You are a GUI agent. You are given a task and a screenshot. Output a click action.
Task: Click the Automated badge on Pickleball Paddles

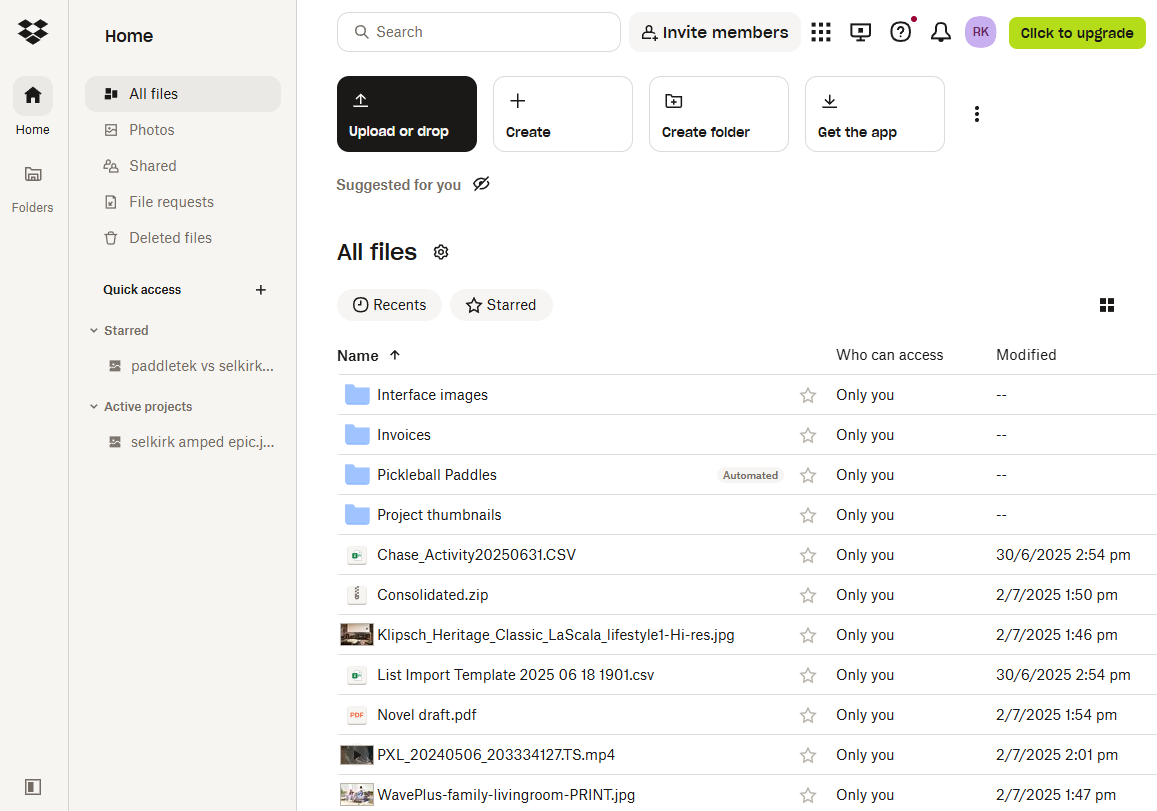point(750,475)
